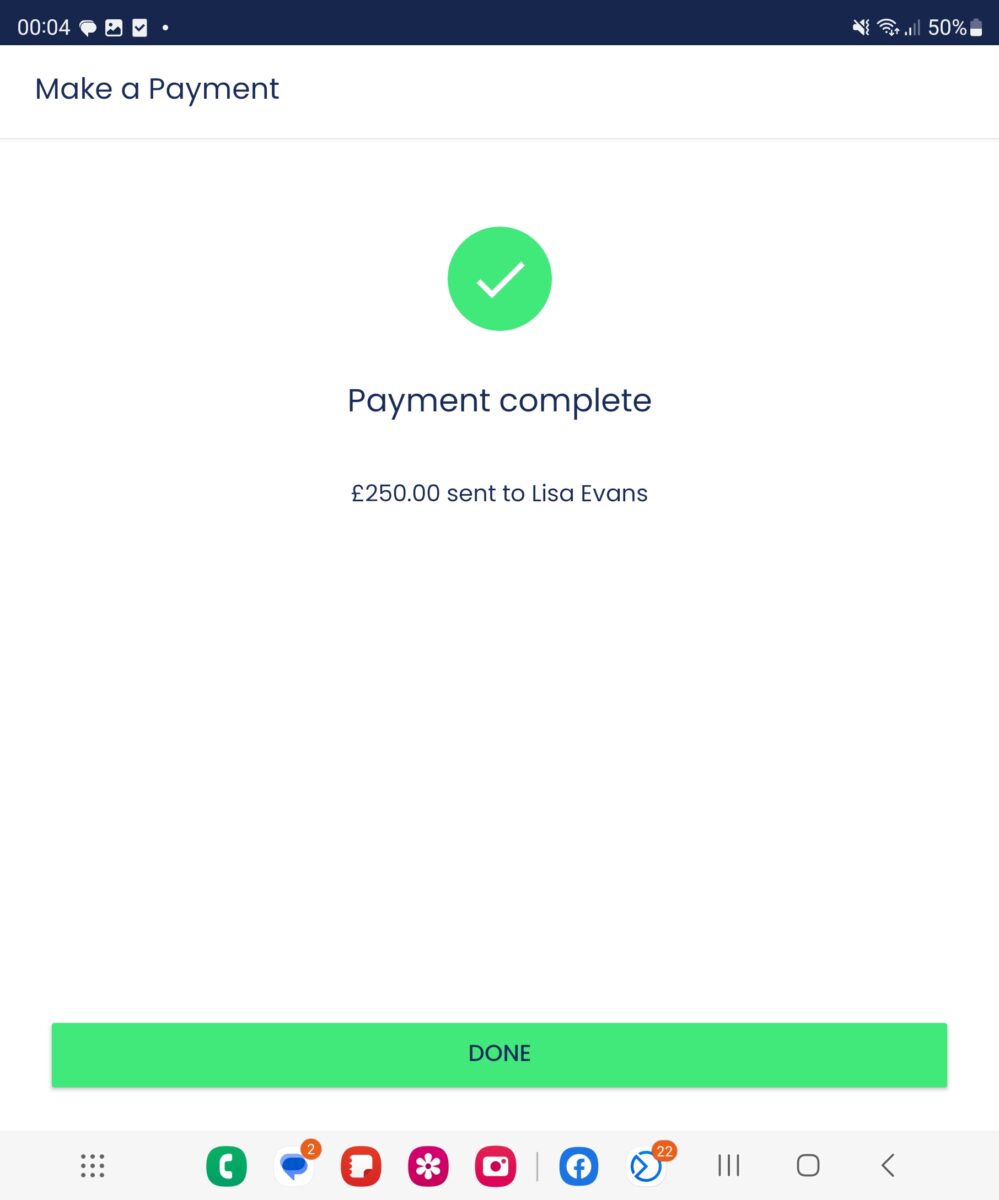
Task: Tap the chat notification icon in status bar
Action: [x=88, y=28]
